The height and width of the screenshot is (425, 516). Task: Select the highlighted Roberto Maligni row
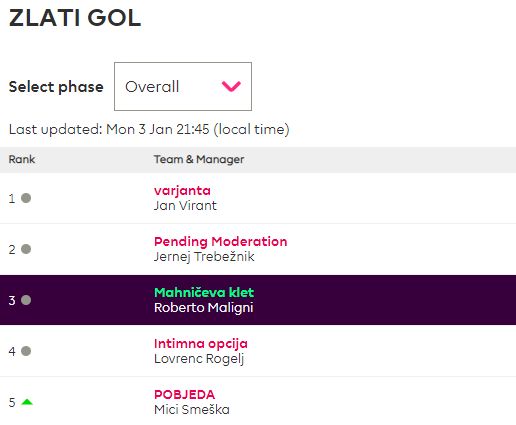click(258, 300)
